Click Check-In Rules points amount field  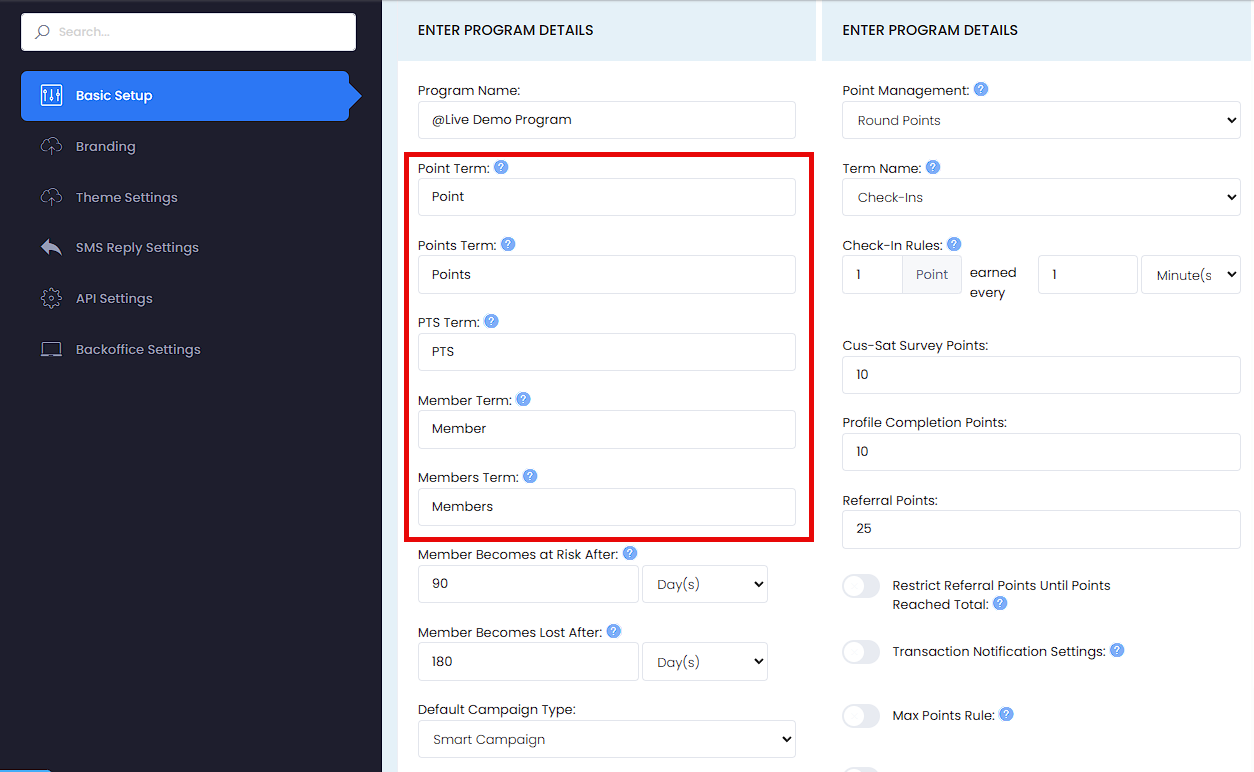point(872,275)
